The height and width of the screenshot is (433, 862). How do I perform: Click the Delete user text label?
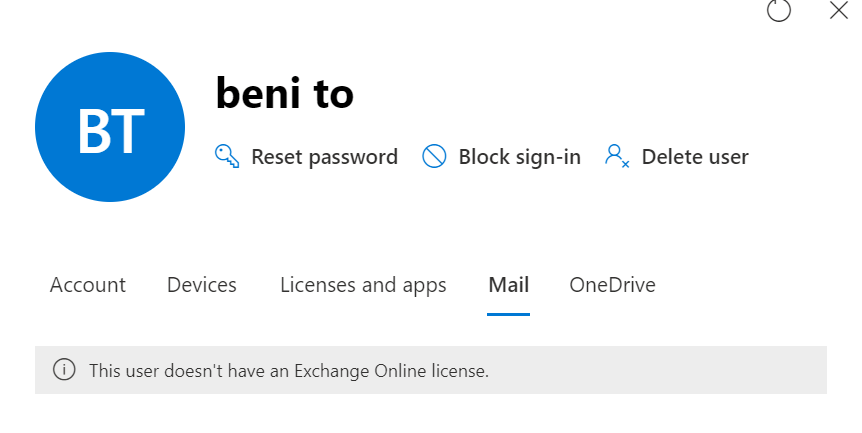(x=694, y=157)
